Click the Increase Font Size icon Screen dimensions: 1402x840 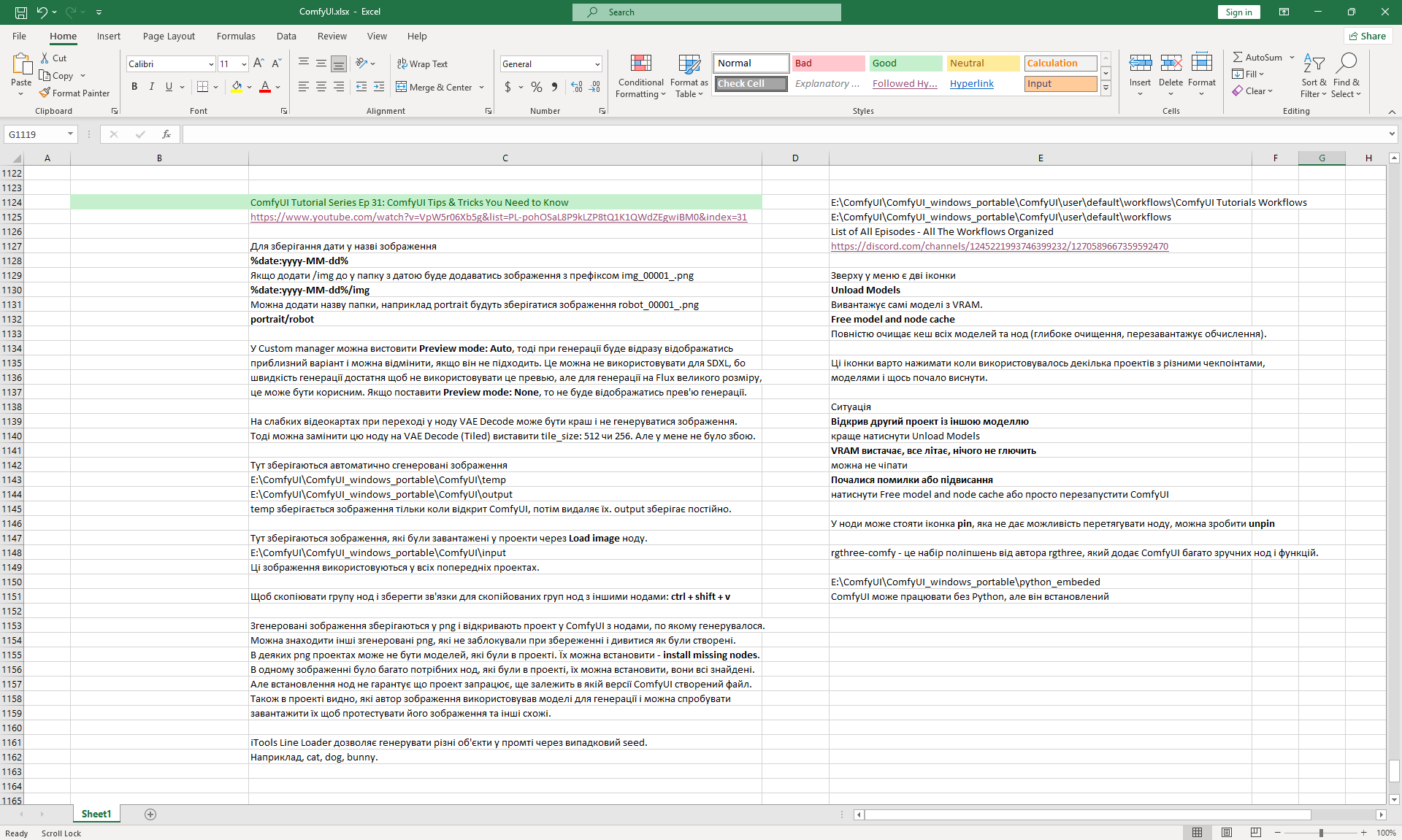258,64
